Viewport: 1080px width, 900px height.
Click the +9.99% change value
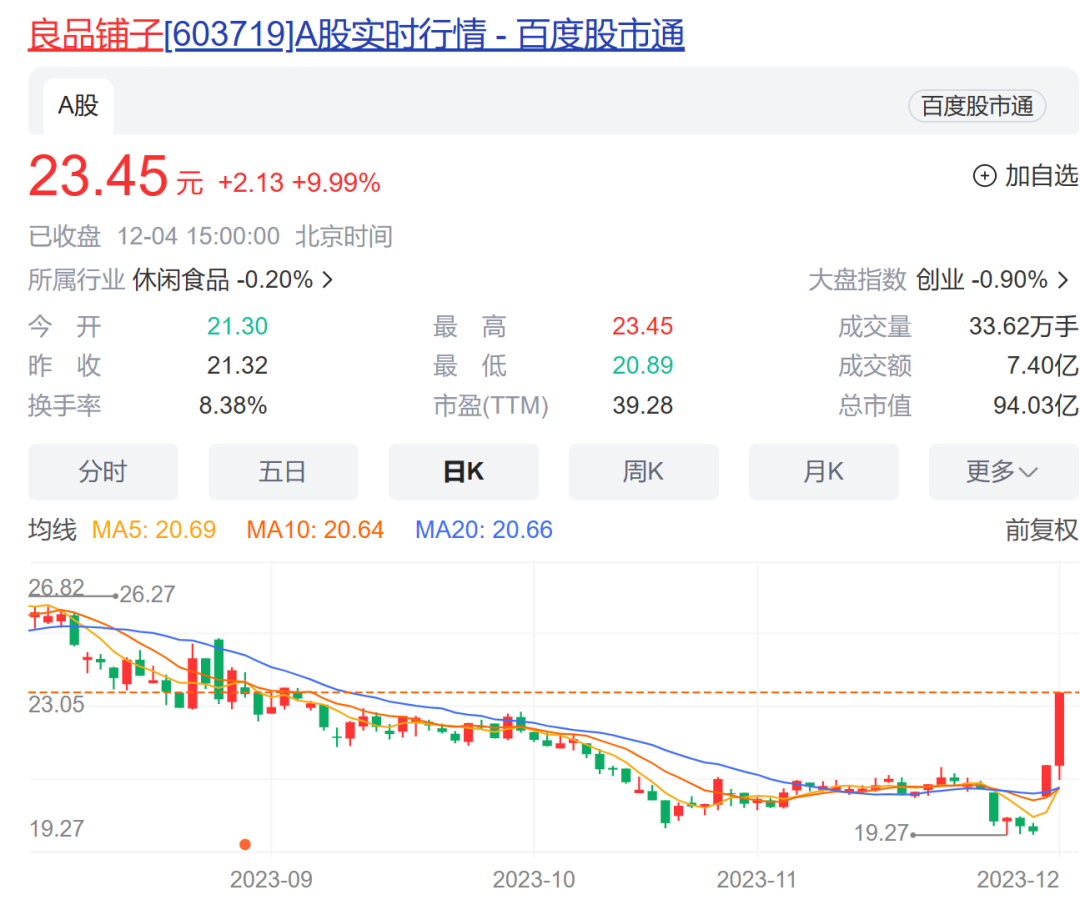(x=336, y=183)
